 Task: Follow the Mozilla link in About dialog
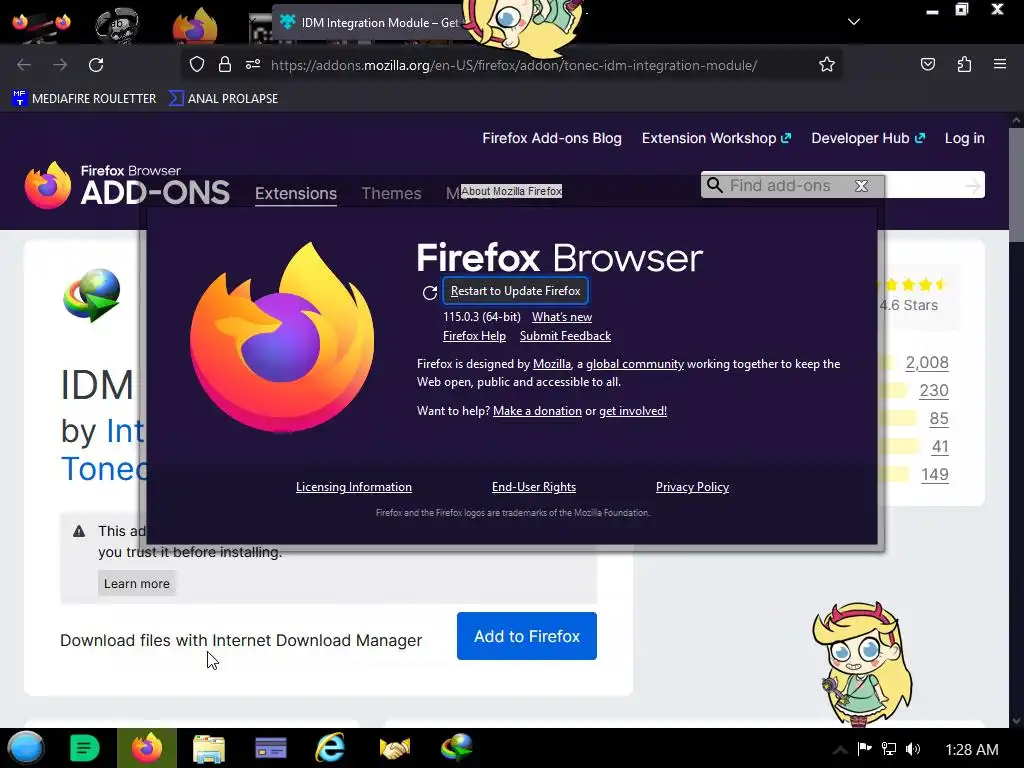click(552, 364)
